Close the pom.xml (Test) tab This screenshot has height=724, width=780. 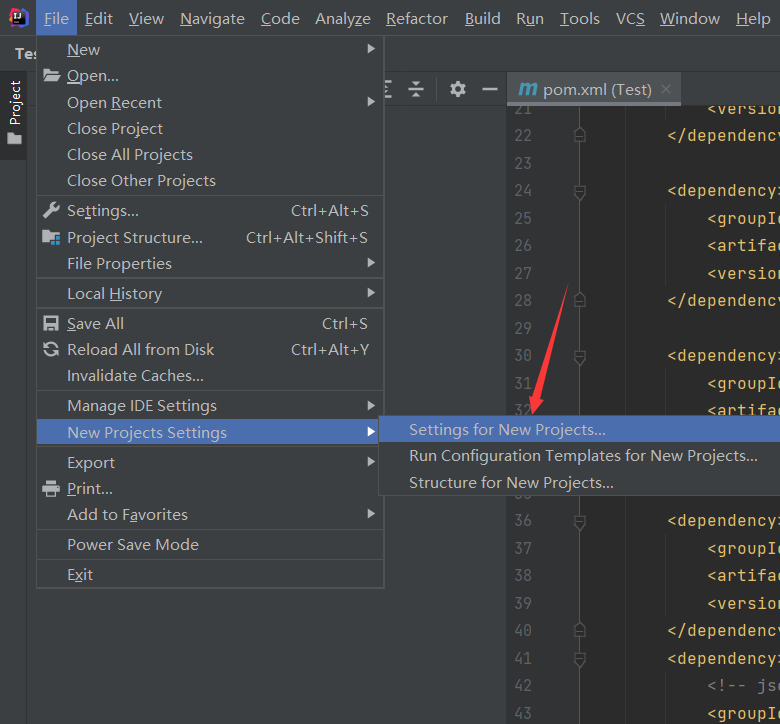(666, 90)
